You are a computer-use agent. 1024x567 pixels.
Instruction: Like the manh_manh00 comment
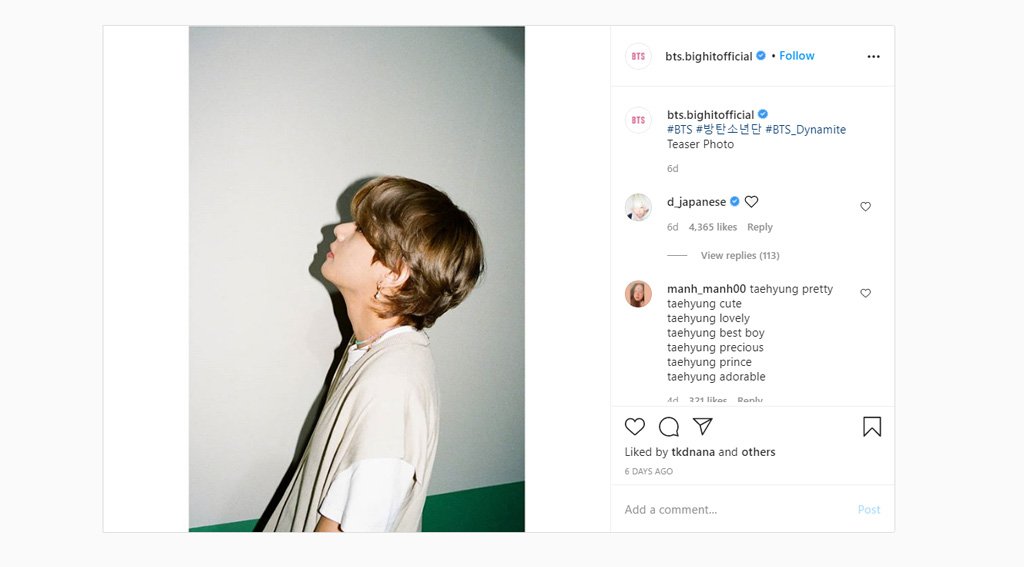(x=866, y=293)
